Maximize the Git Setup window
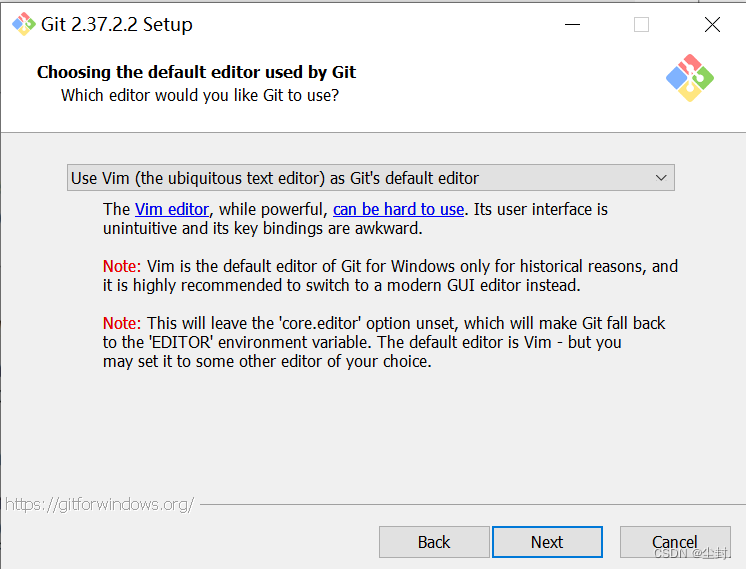Viewport: 746px width, 569px height. (641, 24)
